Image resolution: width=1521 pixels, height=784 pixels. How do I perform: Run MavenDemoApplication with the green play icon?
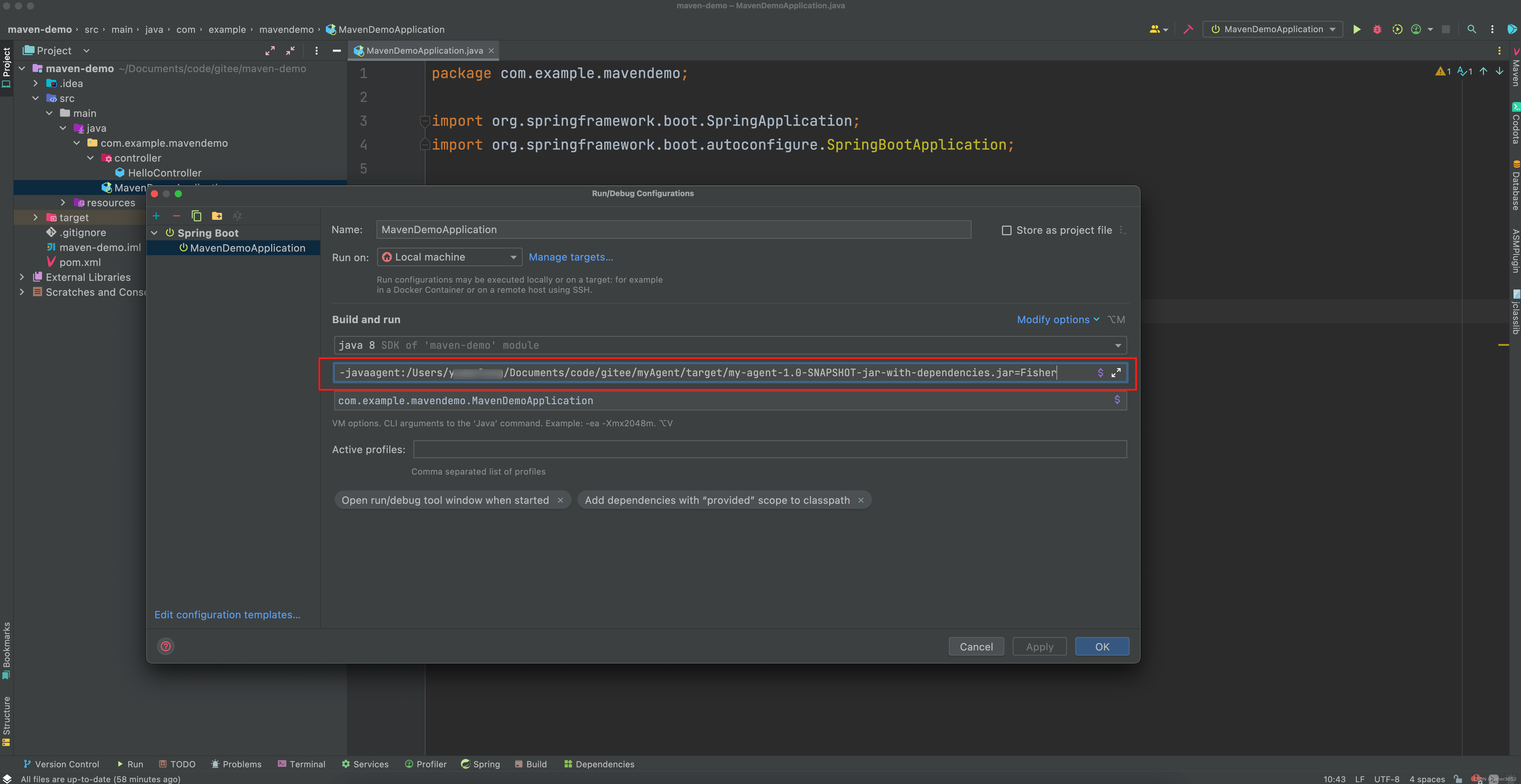[1357, 30]
